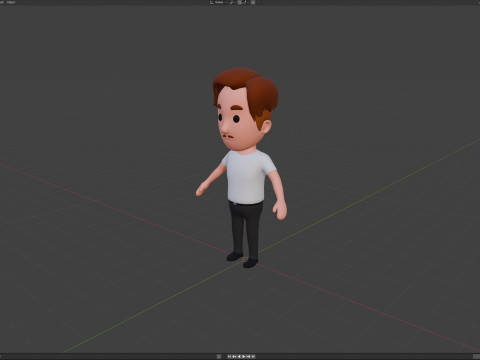480x360 pixels.
Task: Play the animation in reverse
Action: pyautogui.click(x=239, y=356)
